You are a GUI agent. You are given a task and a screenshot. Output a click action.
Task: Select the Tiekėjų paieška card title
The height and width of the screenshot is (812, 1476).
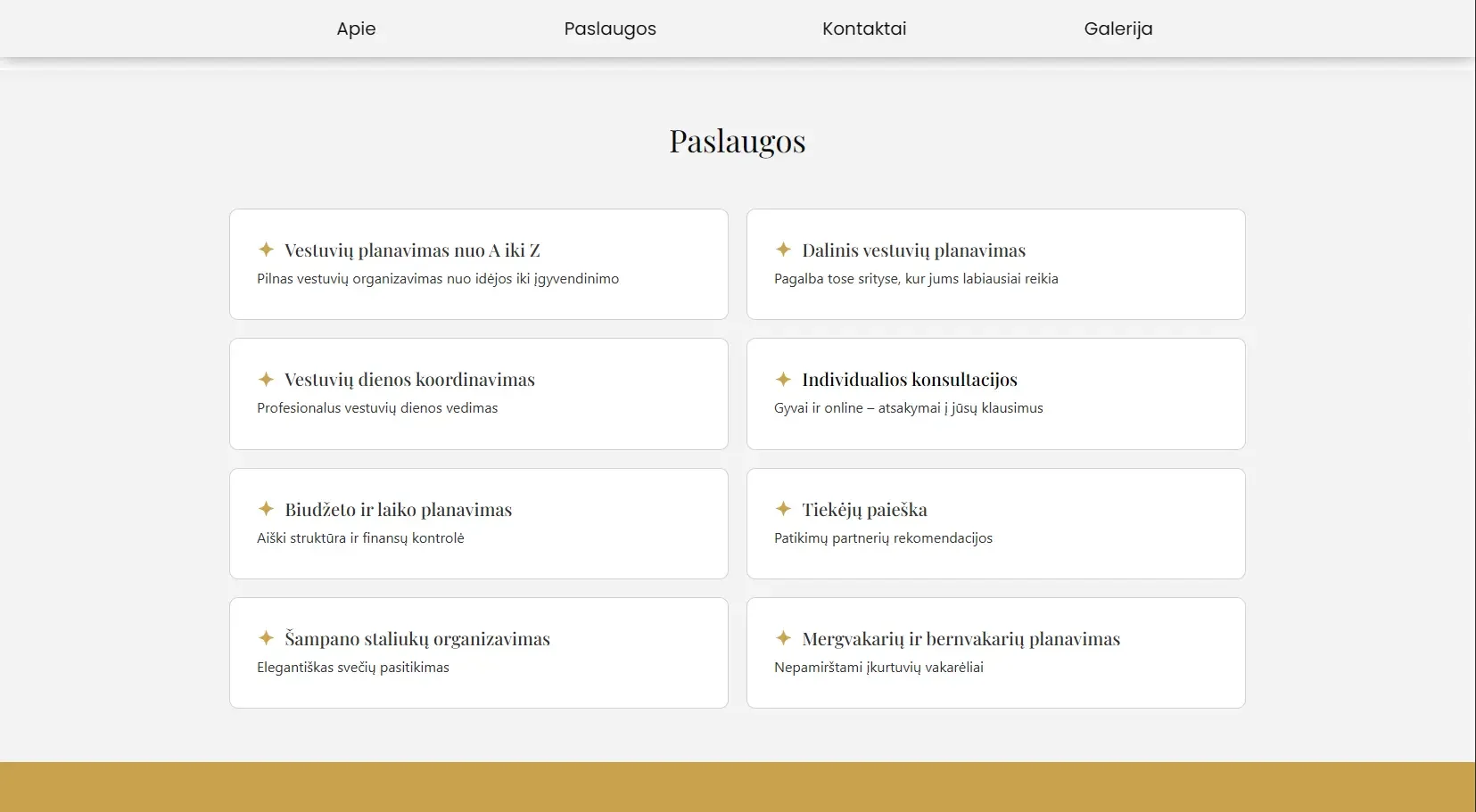tap(864, 510)
